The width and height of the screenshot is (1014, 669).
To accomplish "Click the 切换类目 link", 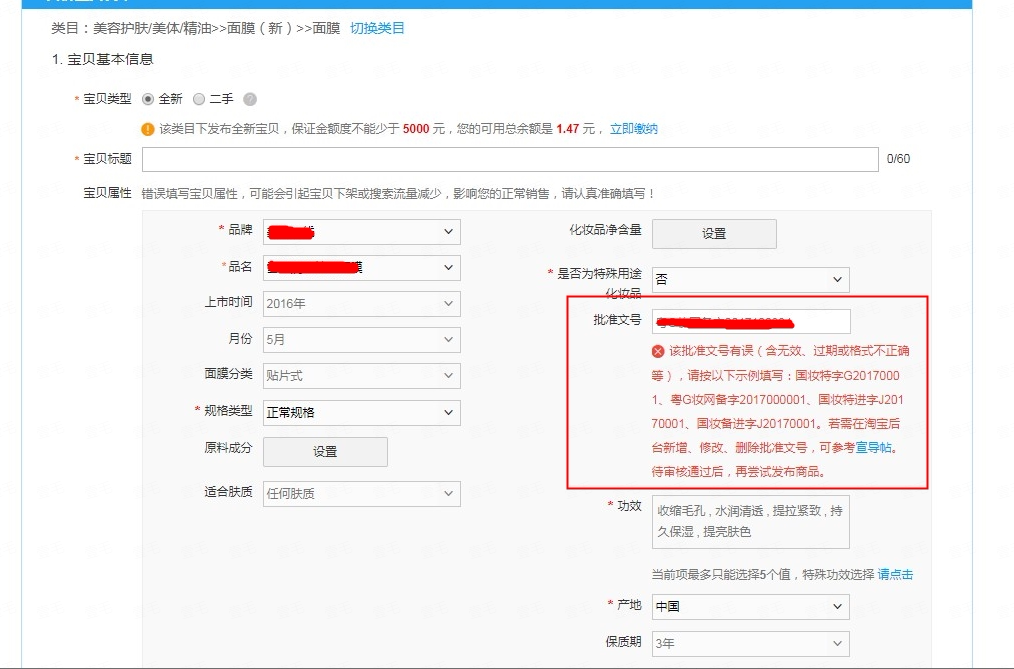I will pyautogui.click(x=377, y=28).
